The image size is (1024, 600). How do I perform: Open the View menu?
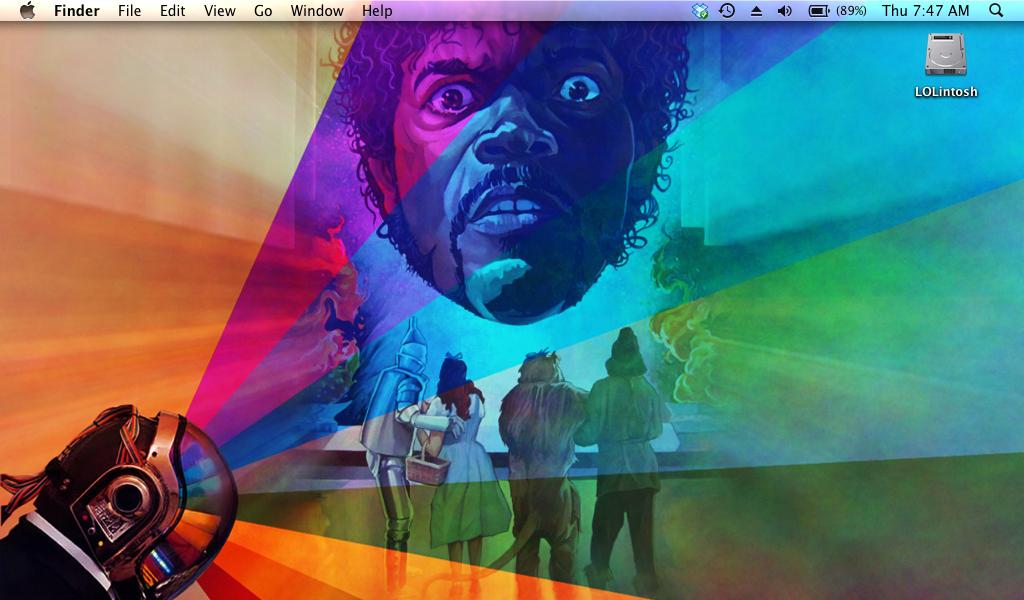[x=219, y=10]
